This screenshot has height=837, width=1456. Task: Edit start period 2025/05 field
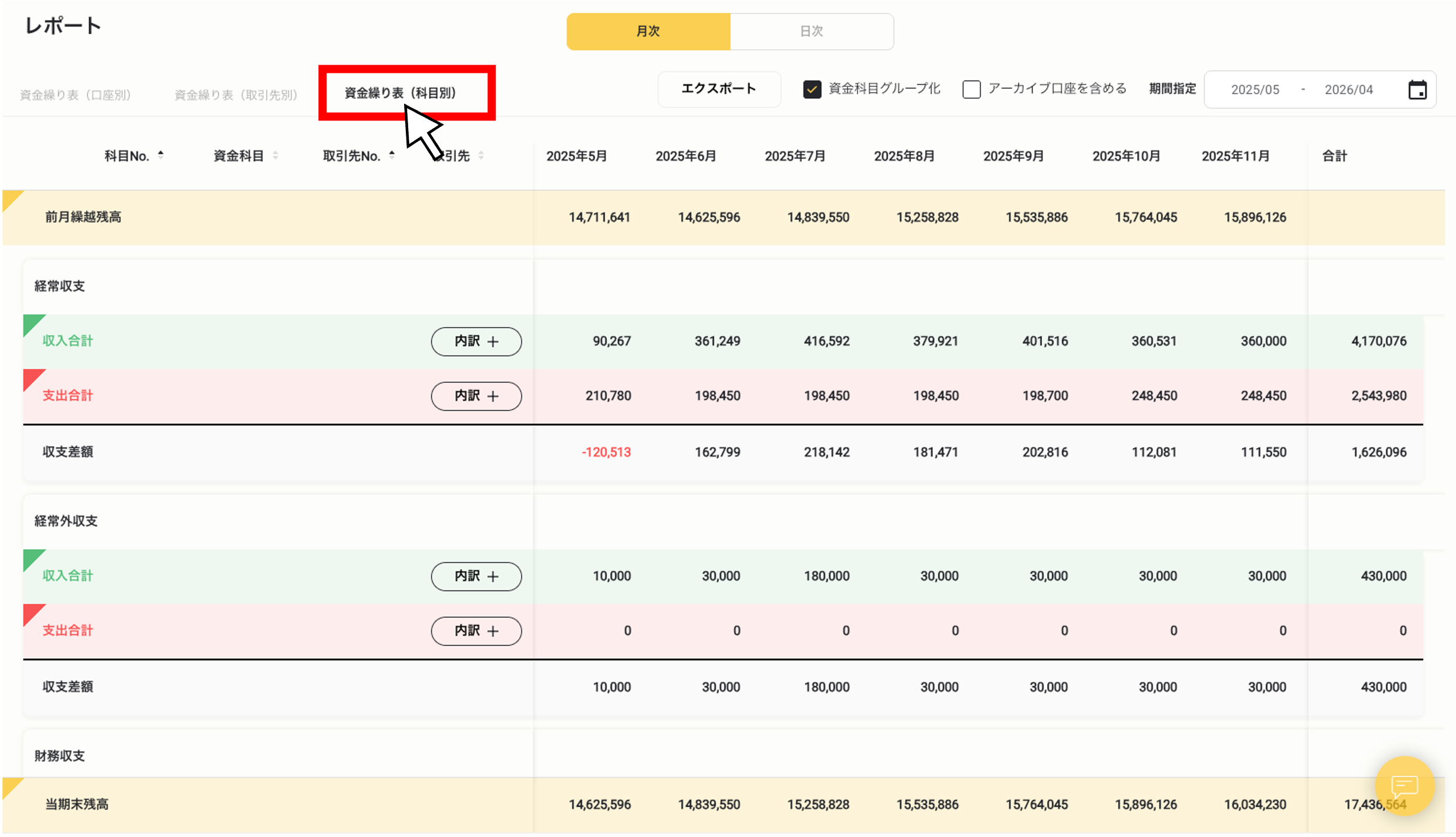pyautogui.click(x=1255, y=90)
